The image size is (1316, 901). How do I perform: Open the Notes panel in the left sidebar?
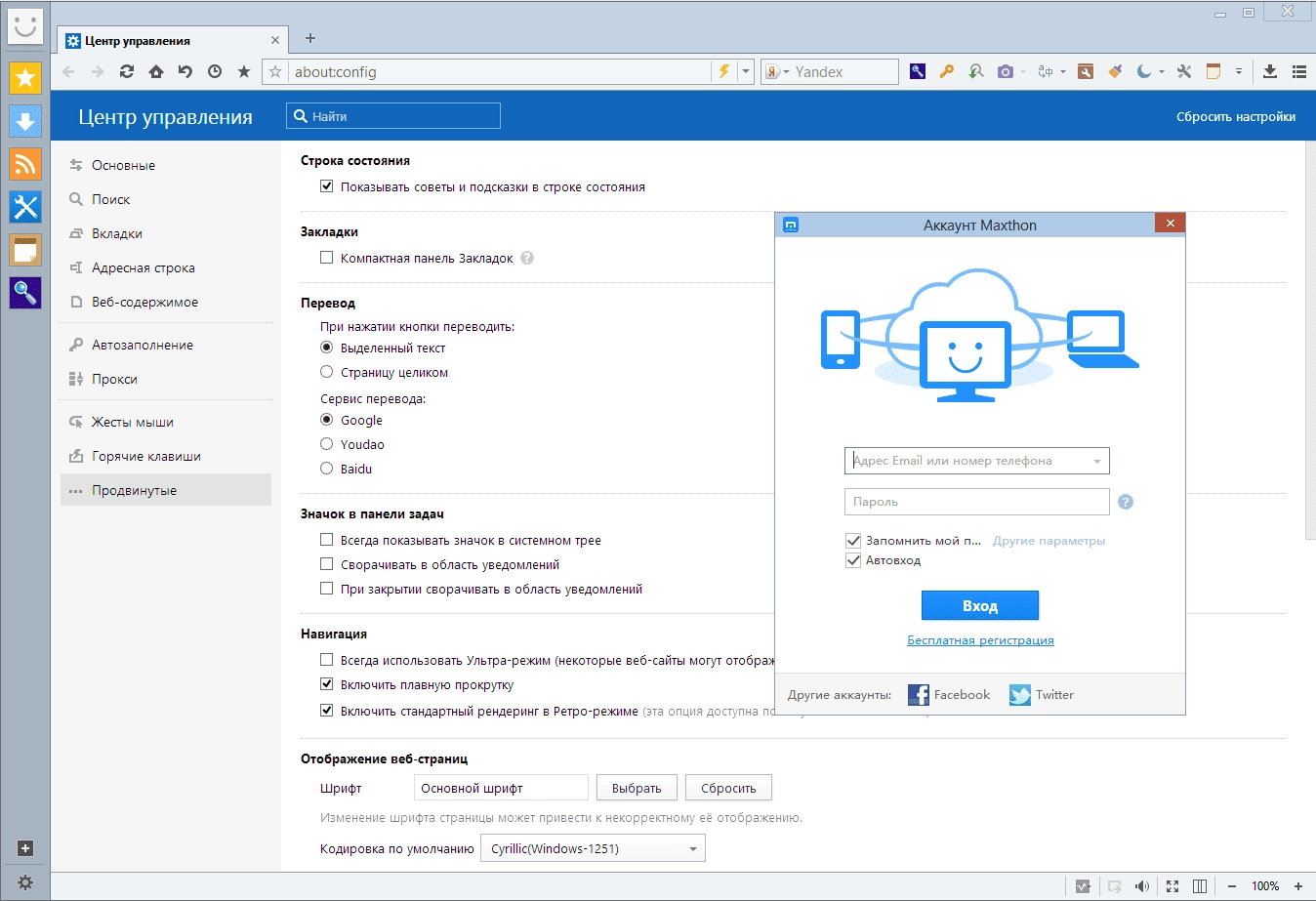(x=25, y=250)
